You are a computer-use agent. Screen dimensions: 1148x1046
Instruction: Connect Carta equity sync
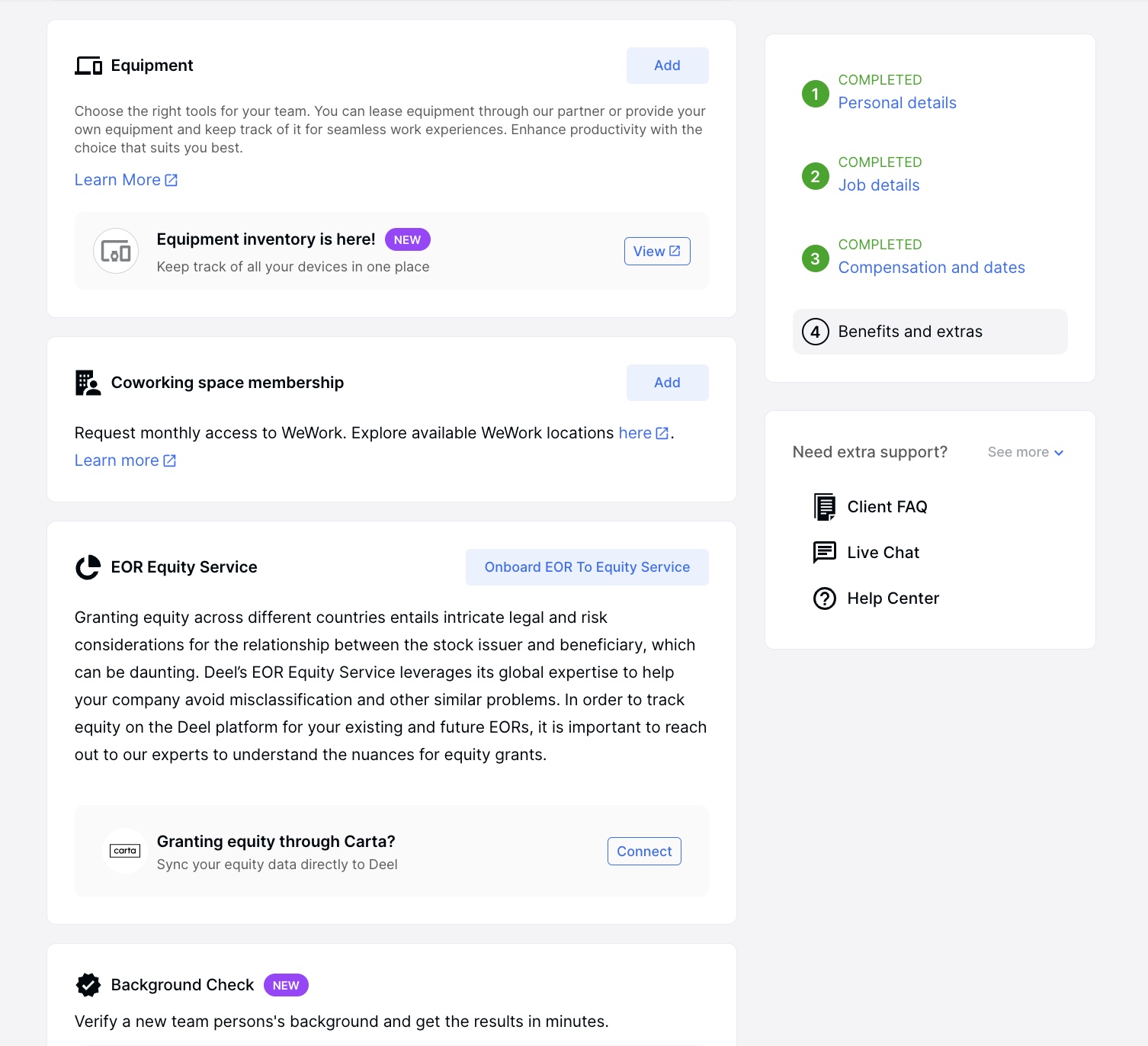click(644, 852)
